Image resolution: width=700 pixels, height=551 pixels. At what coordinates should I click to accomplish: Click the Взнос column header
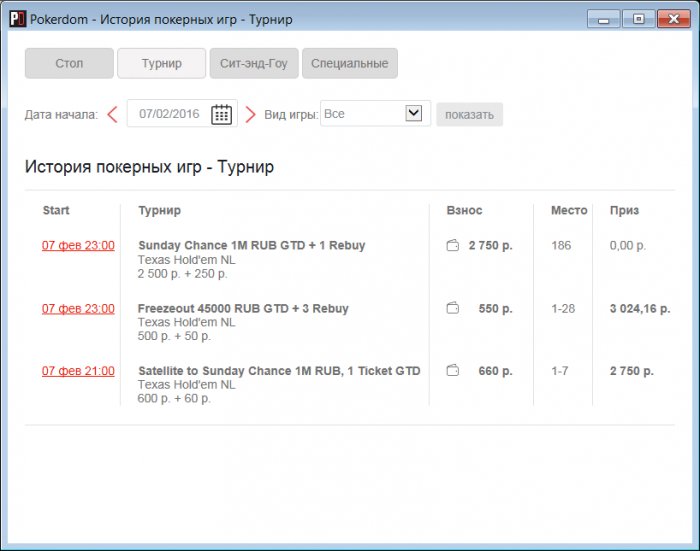(464, 210)
